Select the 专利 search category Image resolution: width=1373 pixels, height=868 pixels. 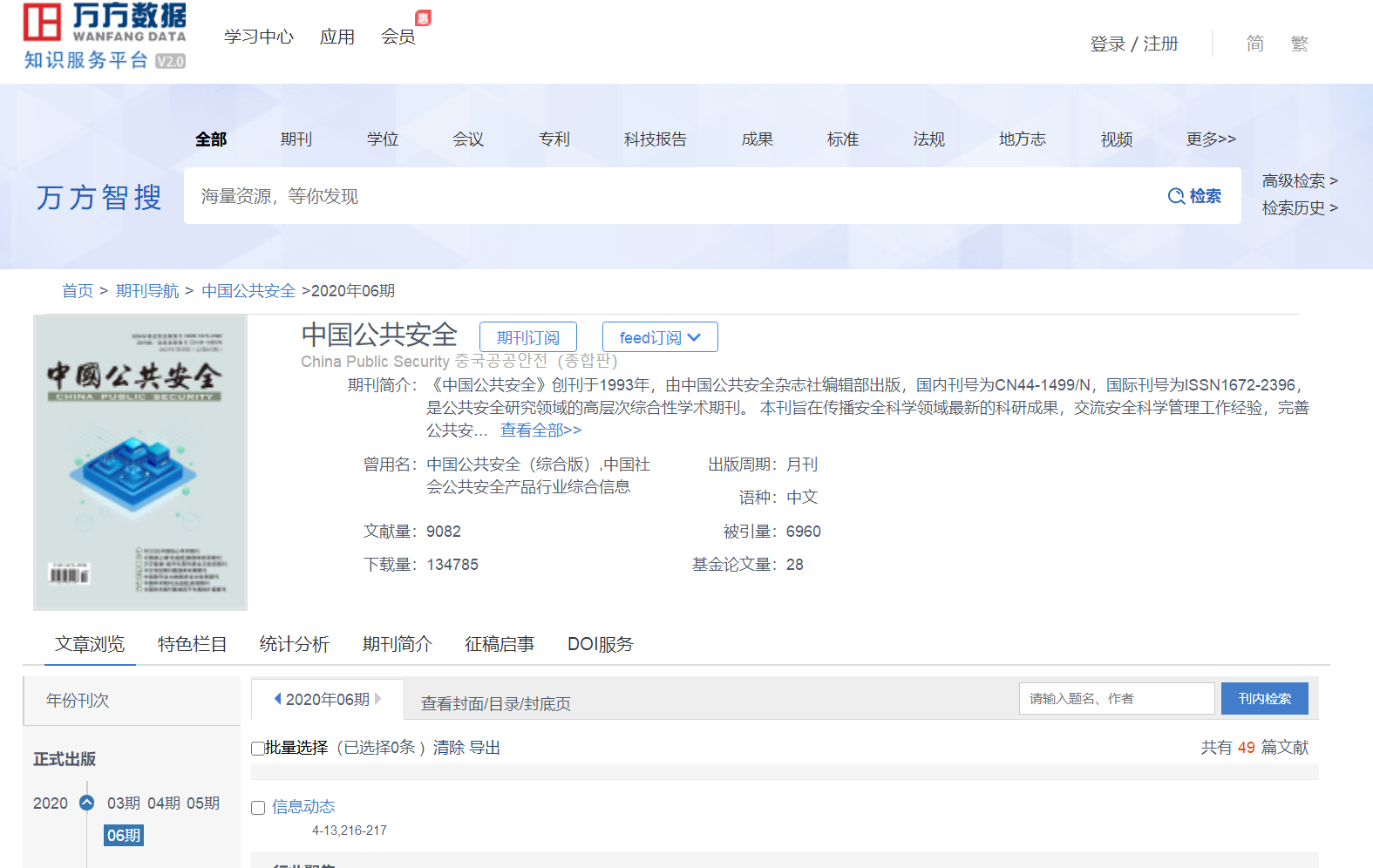pyautogui.click(x=554, y=139)
